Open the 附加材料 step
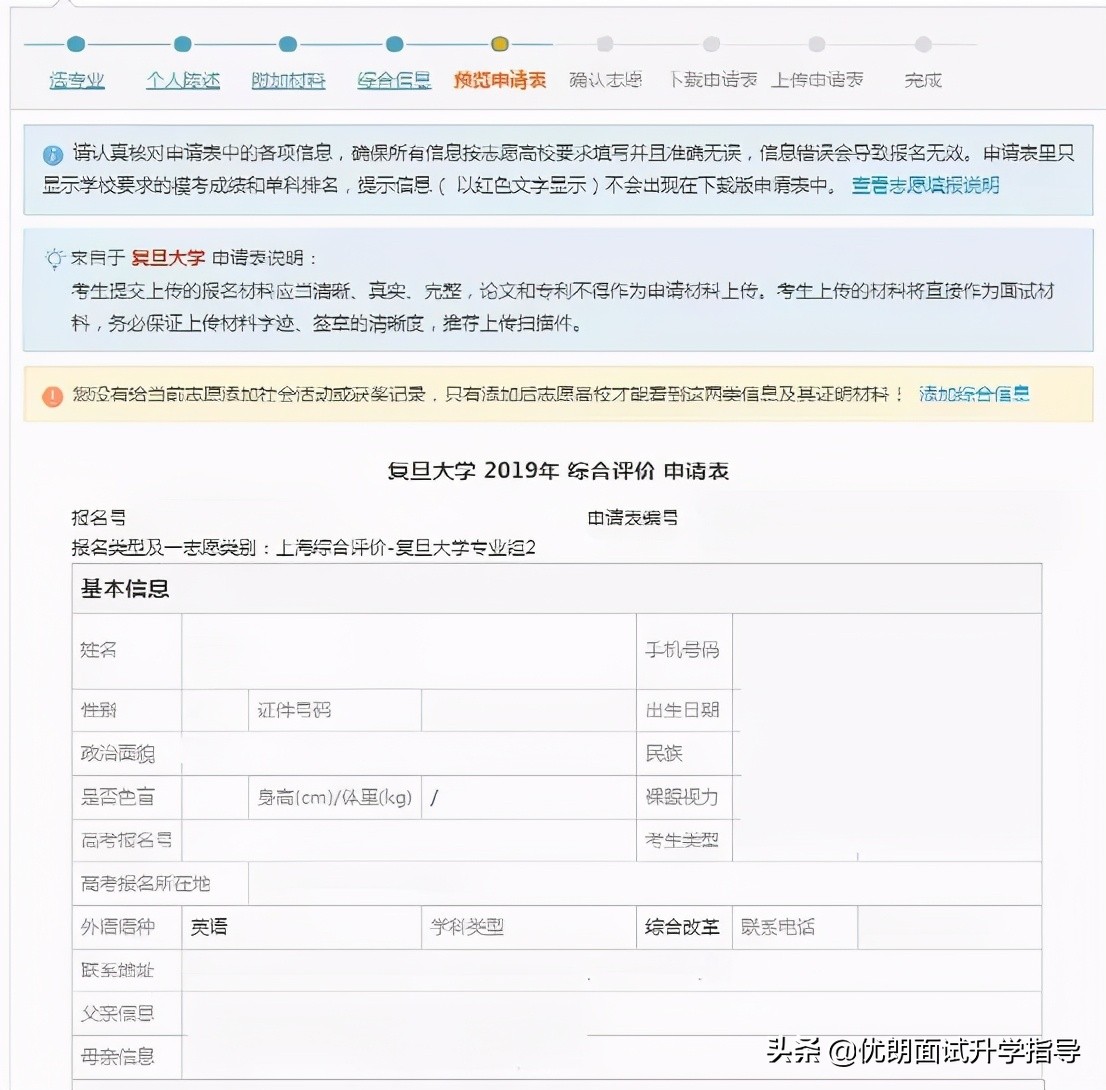This screenshot has width=1106, height=1090. pos(288,80)
